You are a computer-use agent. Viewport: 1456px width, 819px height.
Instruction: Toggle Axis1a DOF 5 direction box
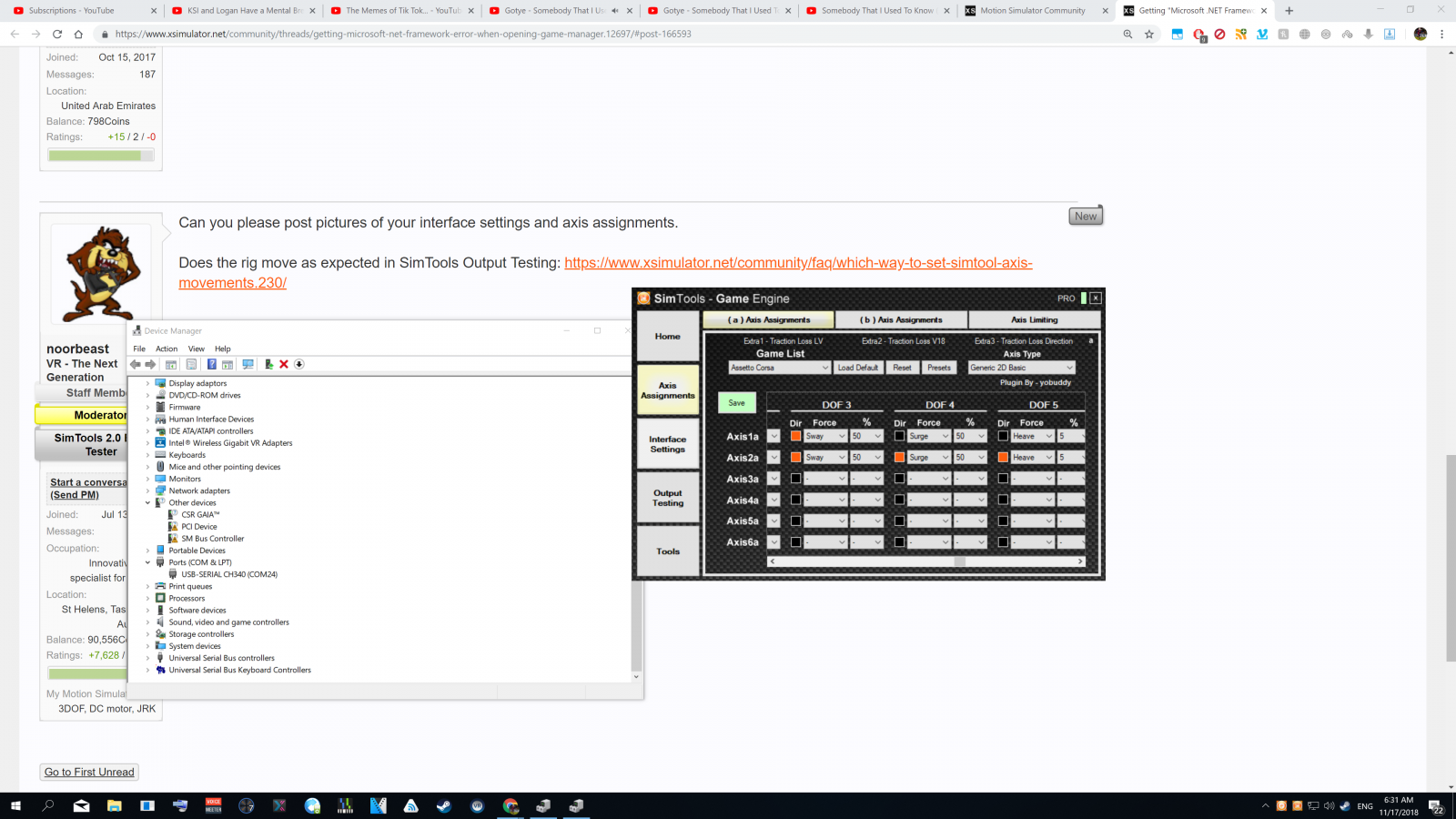pos(1003,436)
